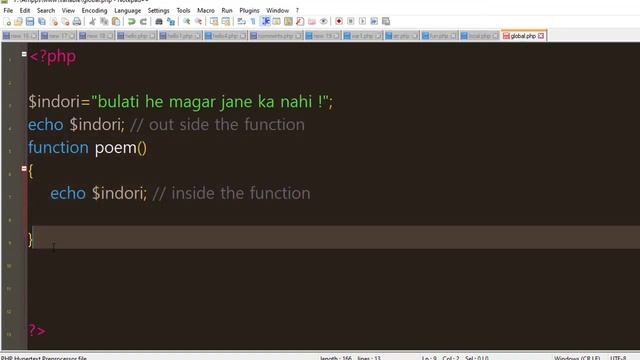The height and width of the screenshot is (360, 640).
Task: Click the Close All toolbar icon
Action: (x=65, y=22)
